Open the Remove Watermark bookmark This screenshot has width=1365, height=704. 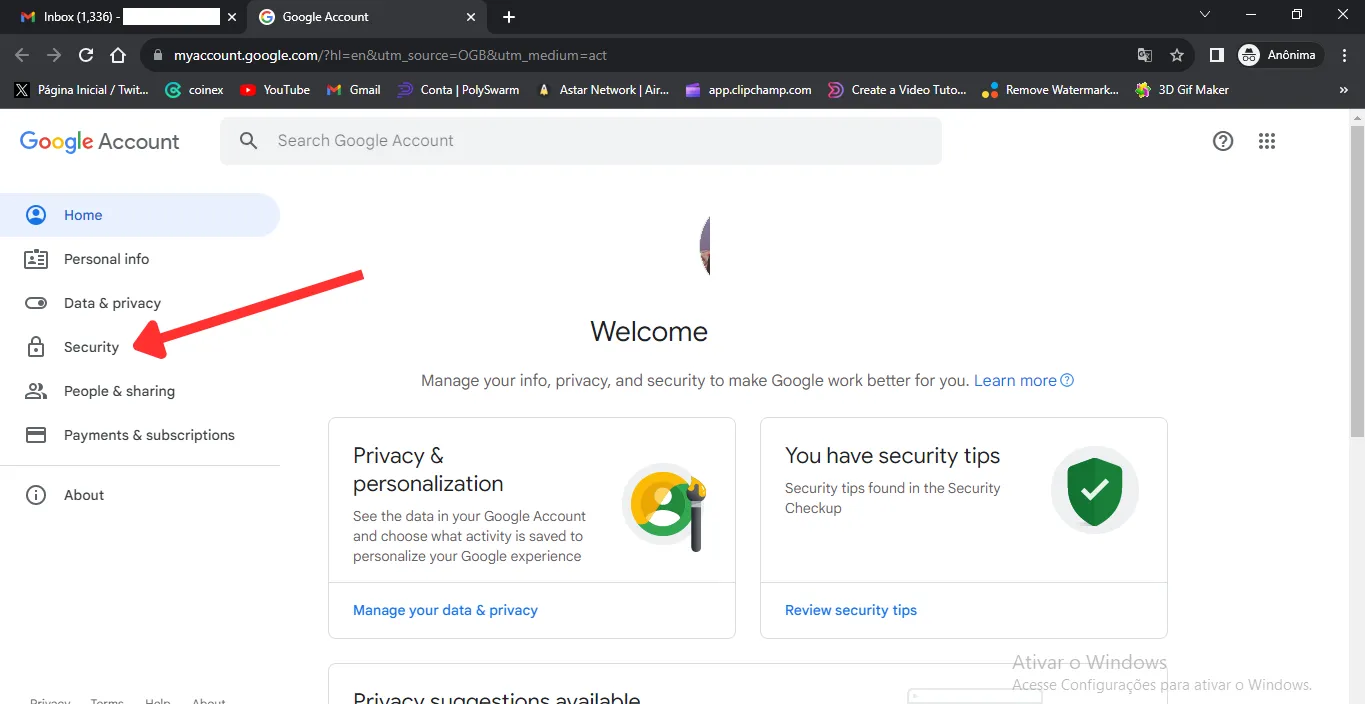coord(1050,90)
